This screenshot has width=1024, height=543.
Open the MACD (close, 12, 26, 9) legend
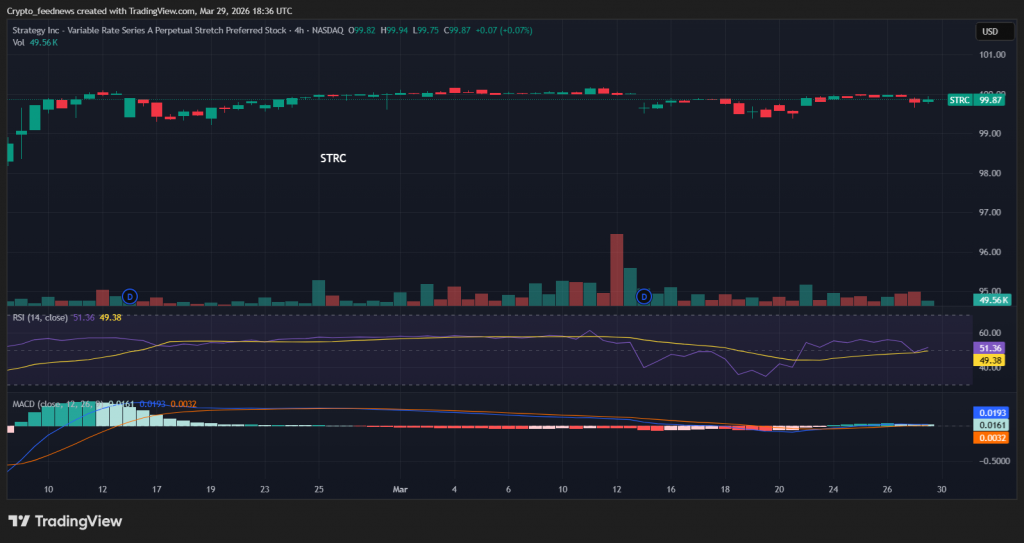[57, 404]
